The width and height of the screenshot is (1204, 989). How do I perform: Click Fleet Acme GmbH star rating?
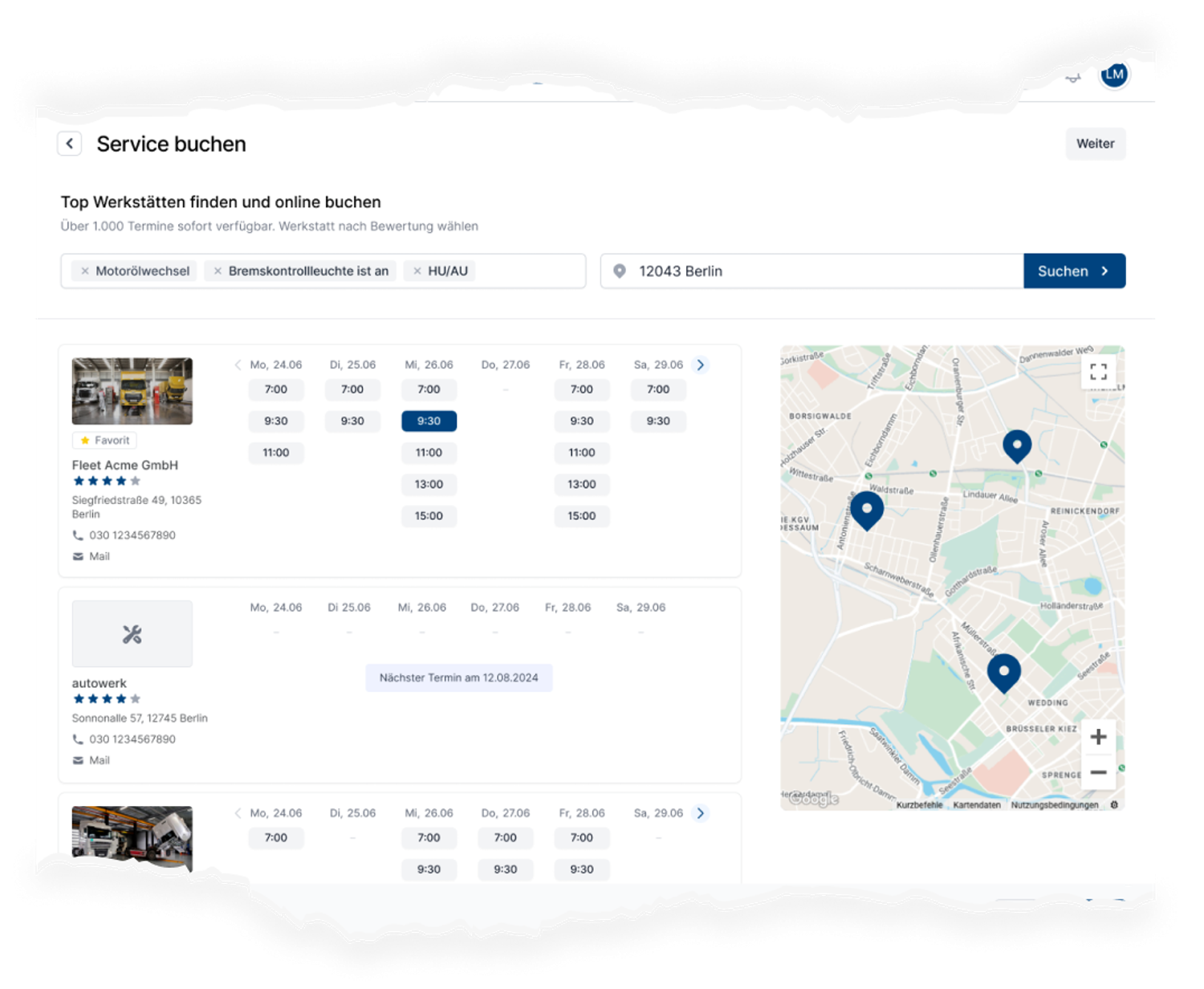pos(107,482)
